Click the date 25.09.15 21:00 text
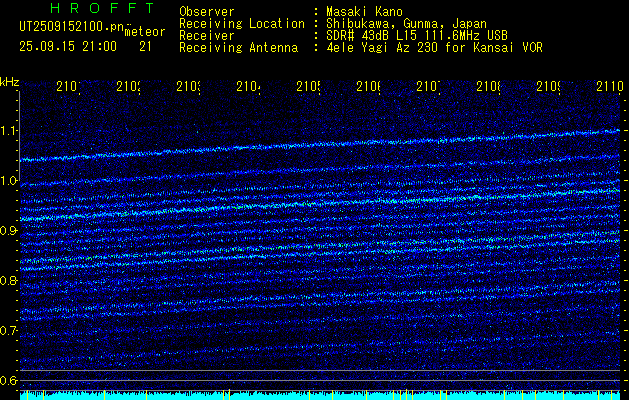The image size is (629, 400). (x=68, y=47)
